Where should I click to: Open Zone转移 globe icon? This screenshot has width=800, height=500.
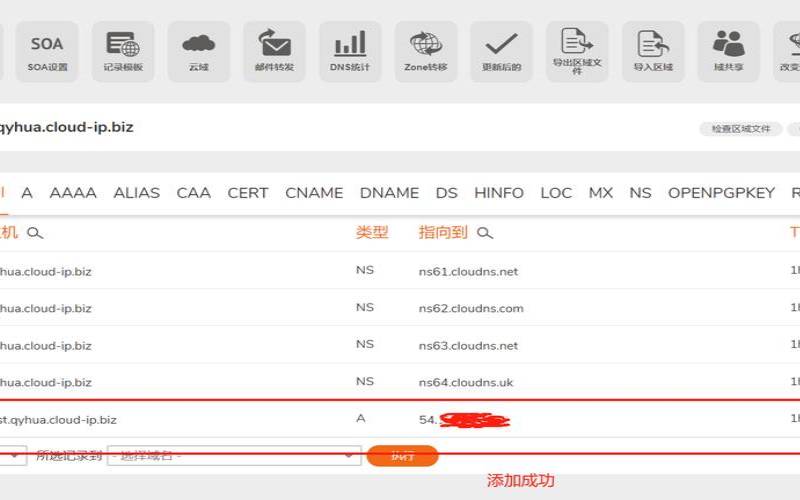(x=426, y=52)
